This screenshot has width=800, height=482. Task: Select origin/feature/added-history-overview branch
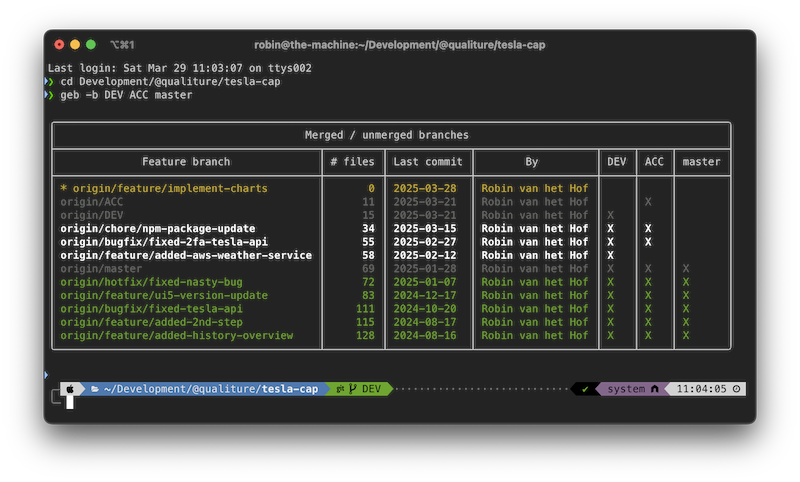177,336
